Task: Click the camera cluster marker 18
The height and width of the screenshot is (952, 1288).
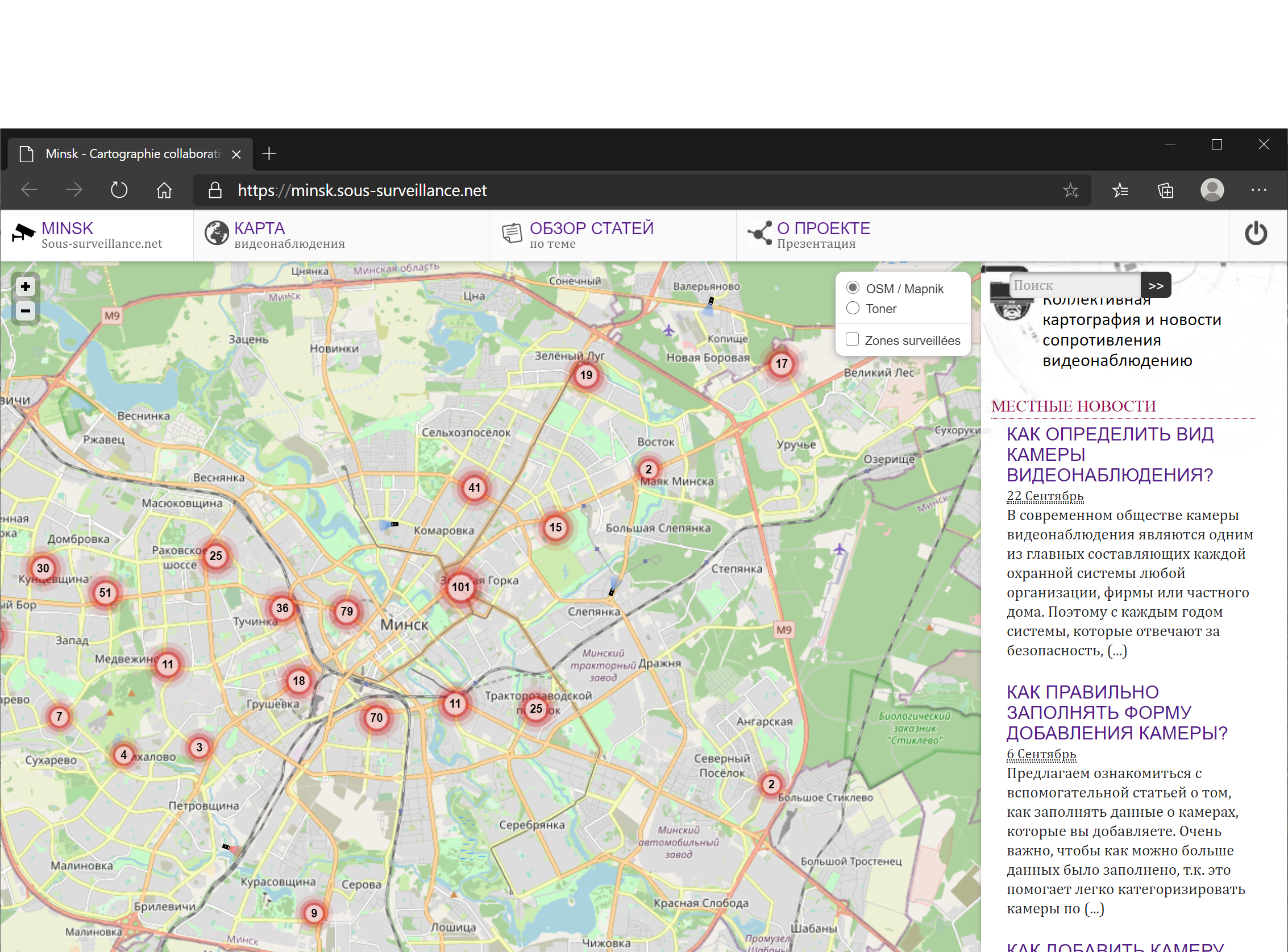Action: click(x=298, y=680)
